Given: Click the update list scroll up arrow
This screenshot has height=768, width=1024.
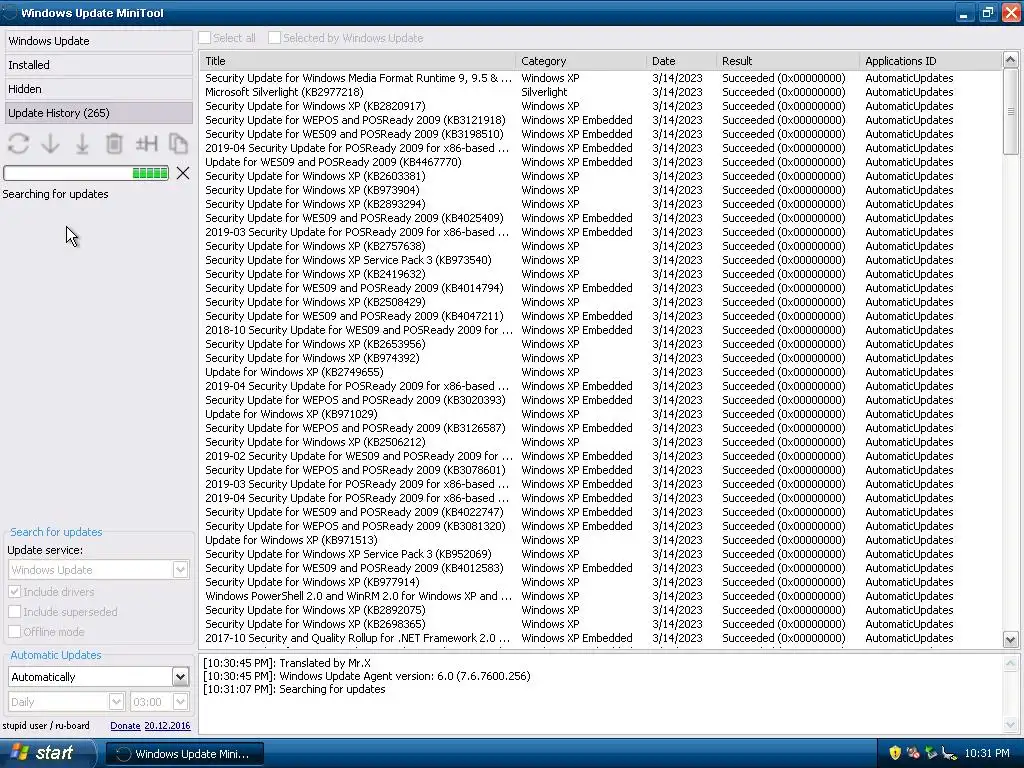Looking at the screenshot, I should click(1010, 60).
